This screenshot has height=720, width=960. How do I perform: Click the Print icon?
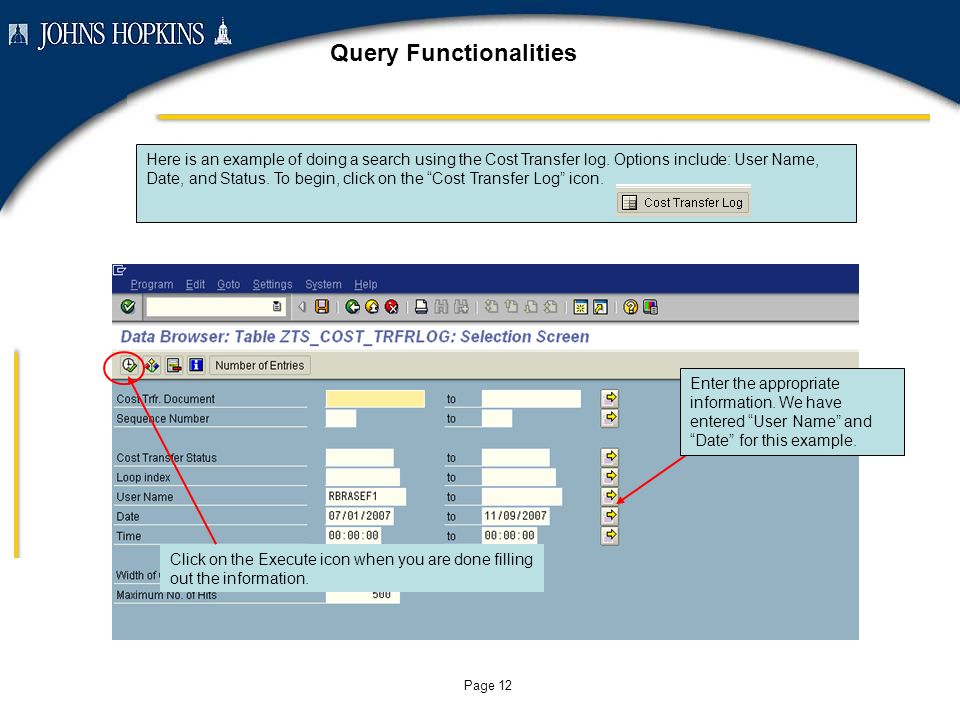tap(421, 307)
